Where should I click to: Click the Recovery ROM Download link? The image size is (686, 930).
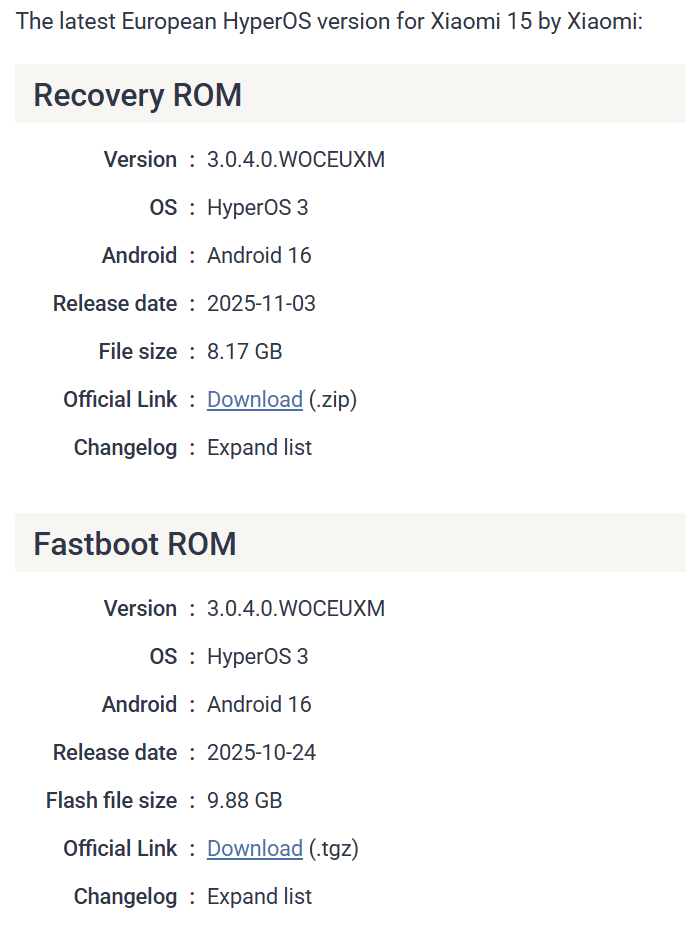pos(254,400)
